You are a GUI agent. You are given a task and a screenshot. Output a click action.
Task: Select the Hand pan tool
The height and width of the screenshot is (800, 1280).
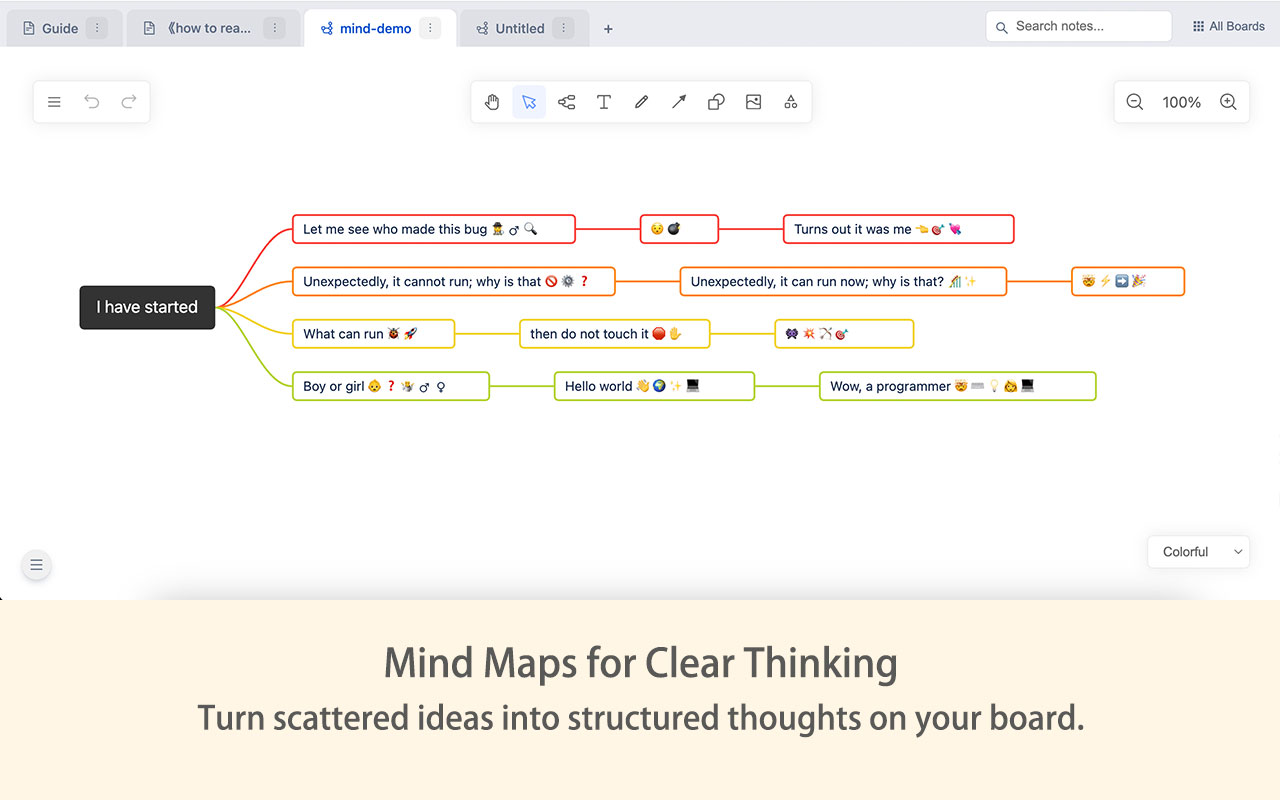492,102
